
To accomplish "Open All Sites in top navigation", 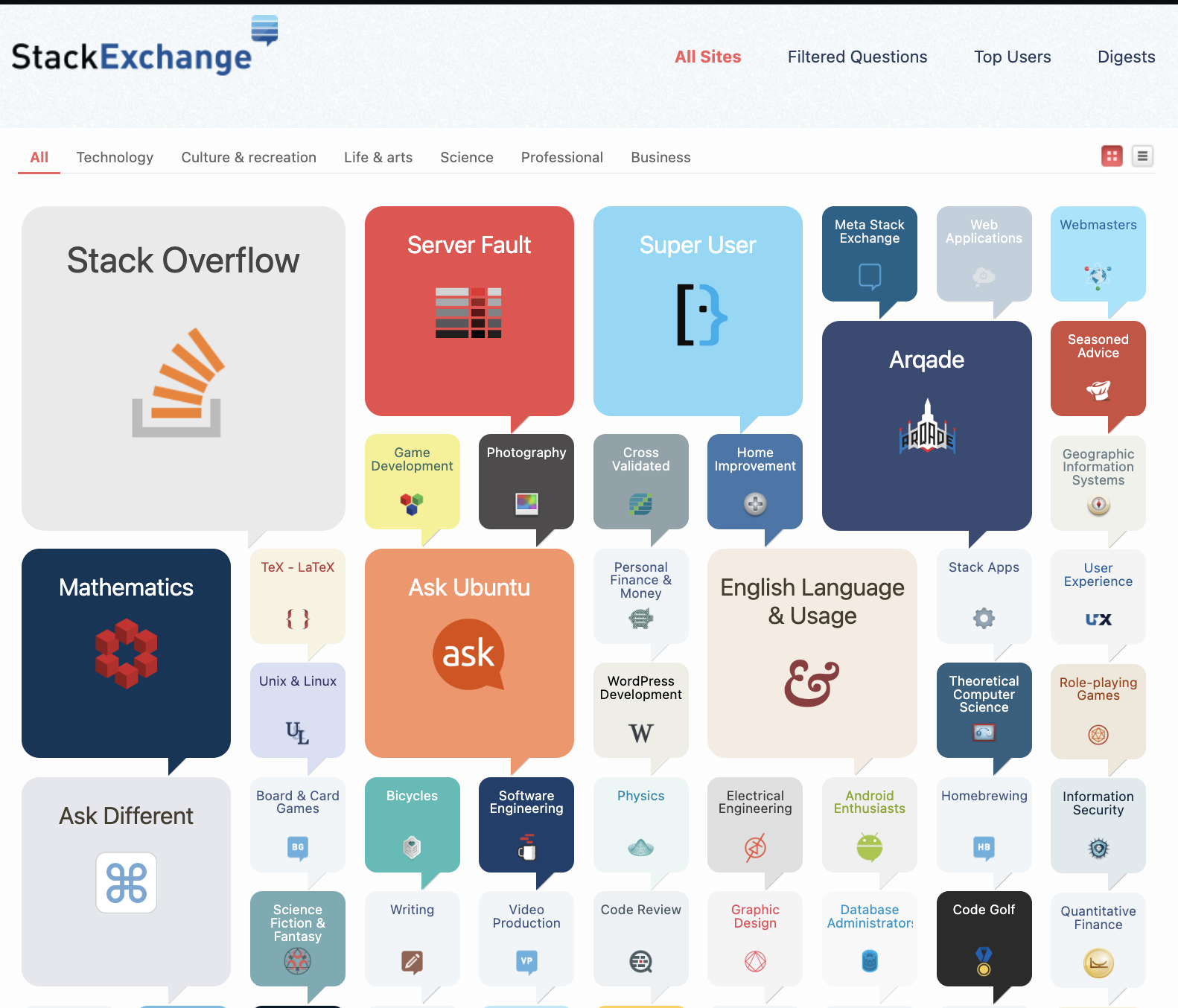I will click(707, 57).
